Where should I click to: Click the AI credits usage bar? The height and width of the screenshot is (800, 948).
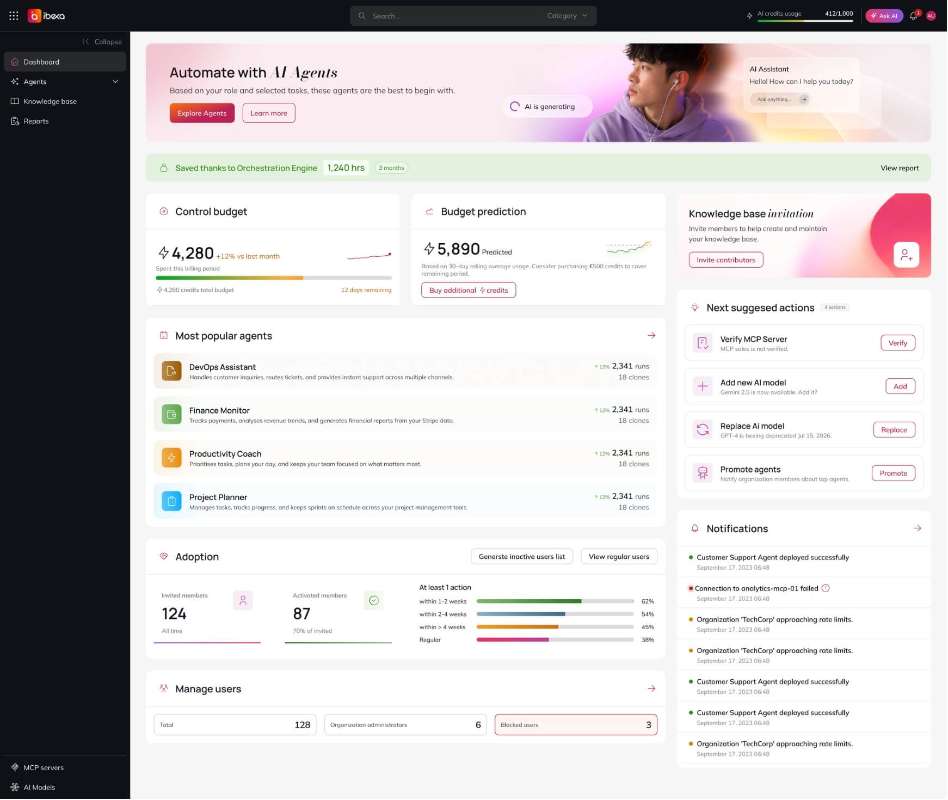(x=805, y=21)
